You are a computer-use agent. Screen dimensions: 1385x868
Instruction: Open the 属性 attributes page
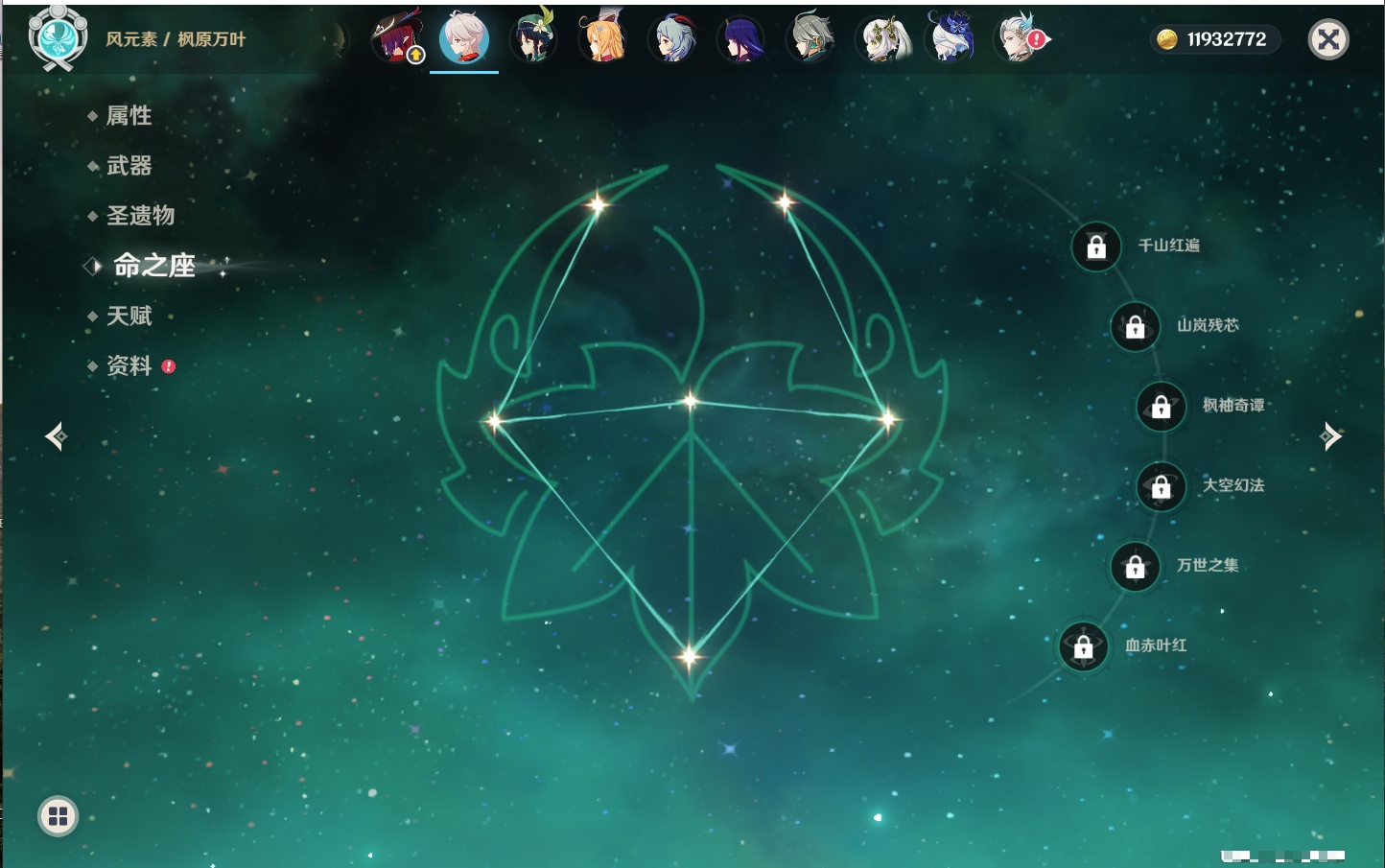pos(129,116)
